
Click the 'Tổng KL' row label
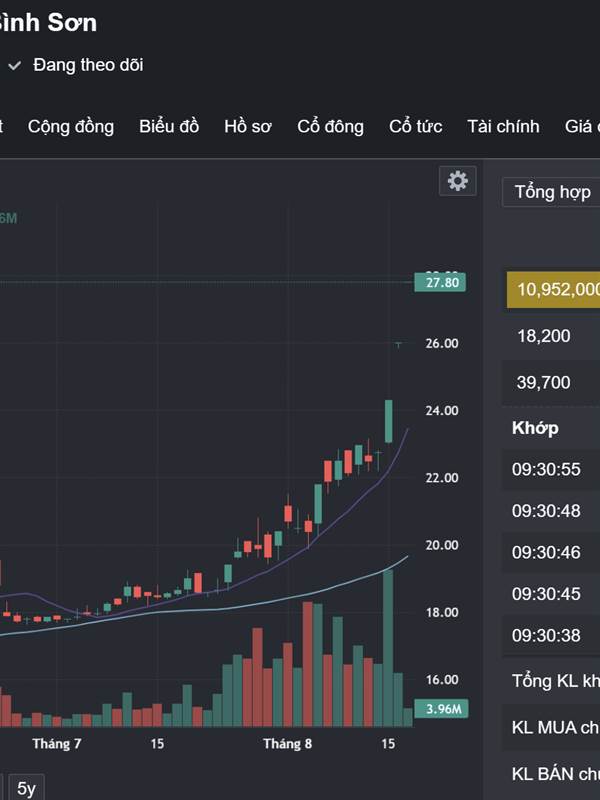pos(556,681)
